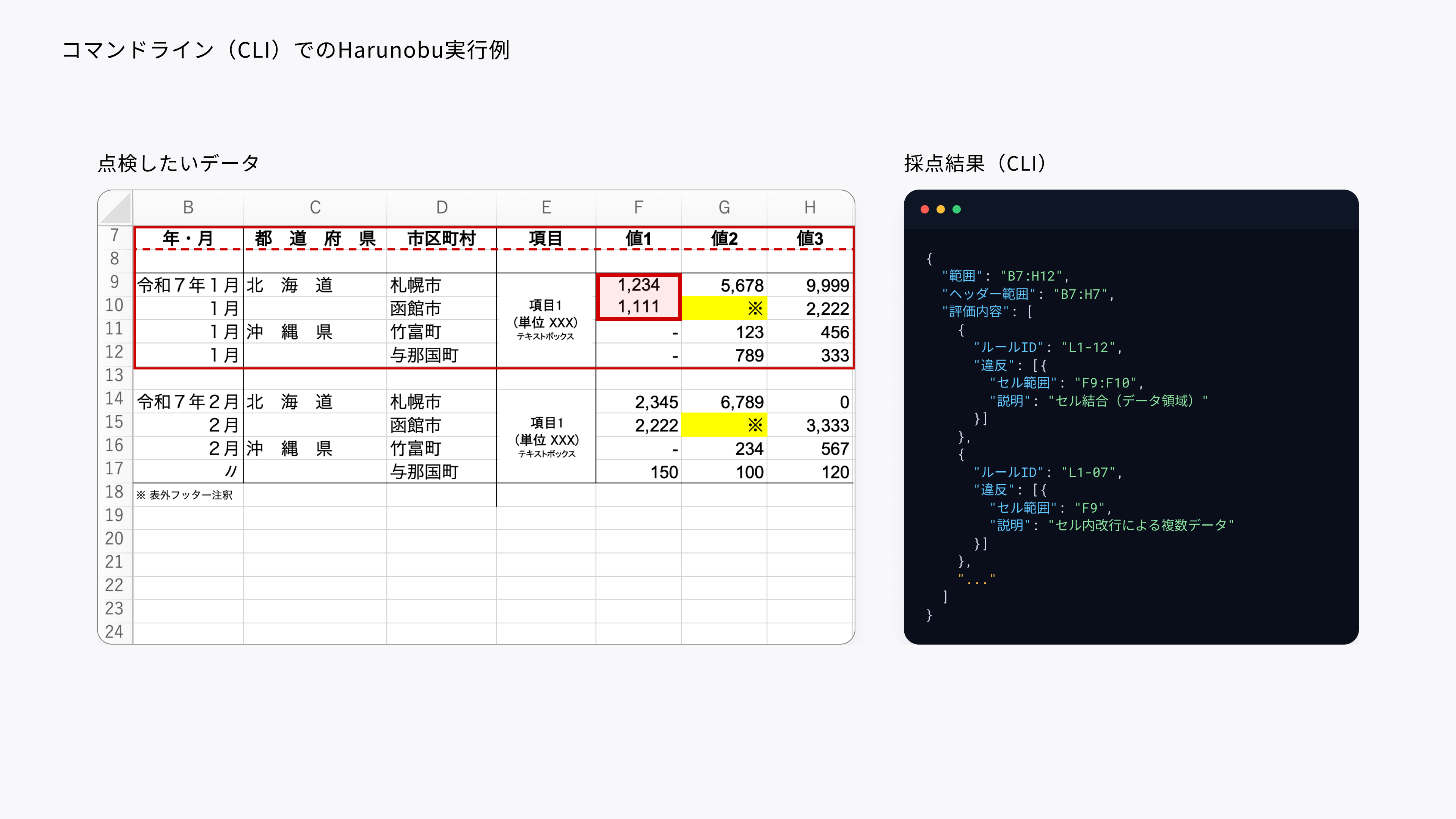Click the yellow minimize dot in terminal
1456x819 pixels.
tap(940, 209)
